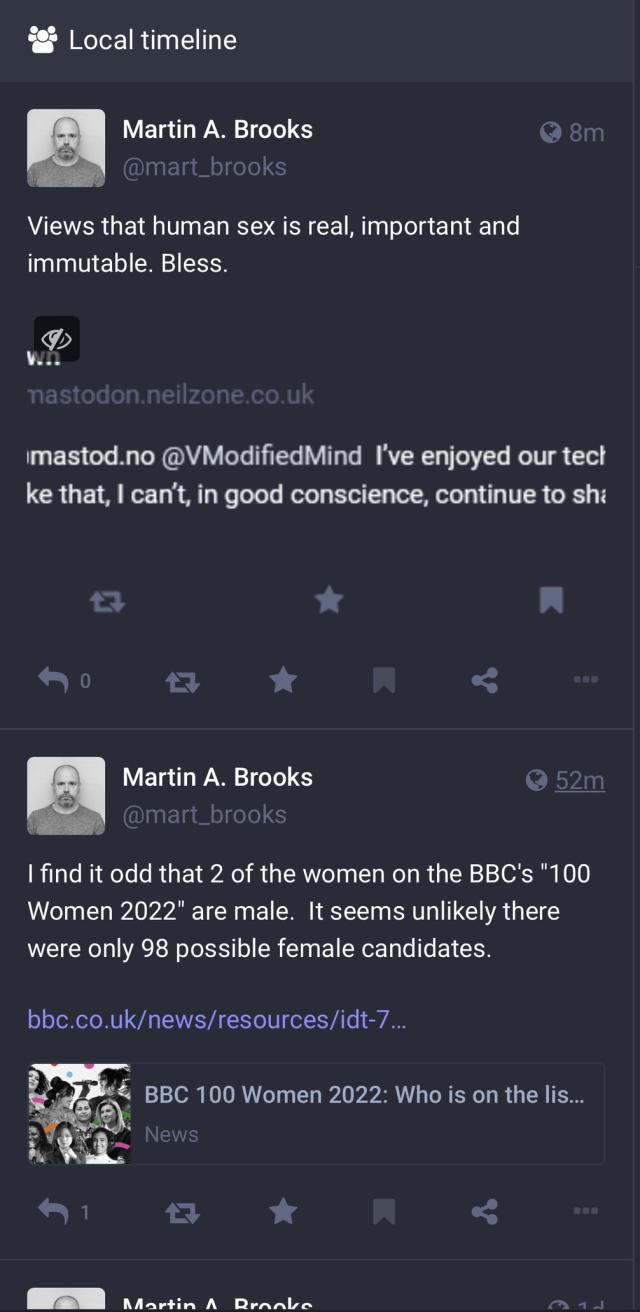Bookmark the first post

[x=383, y=680]
